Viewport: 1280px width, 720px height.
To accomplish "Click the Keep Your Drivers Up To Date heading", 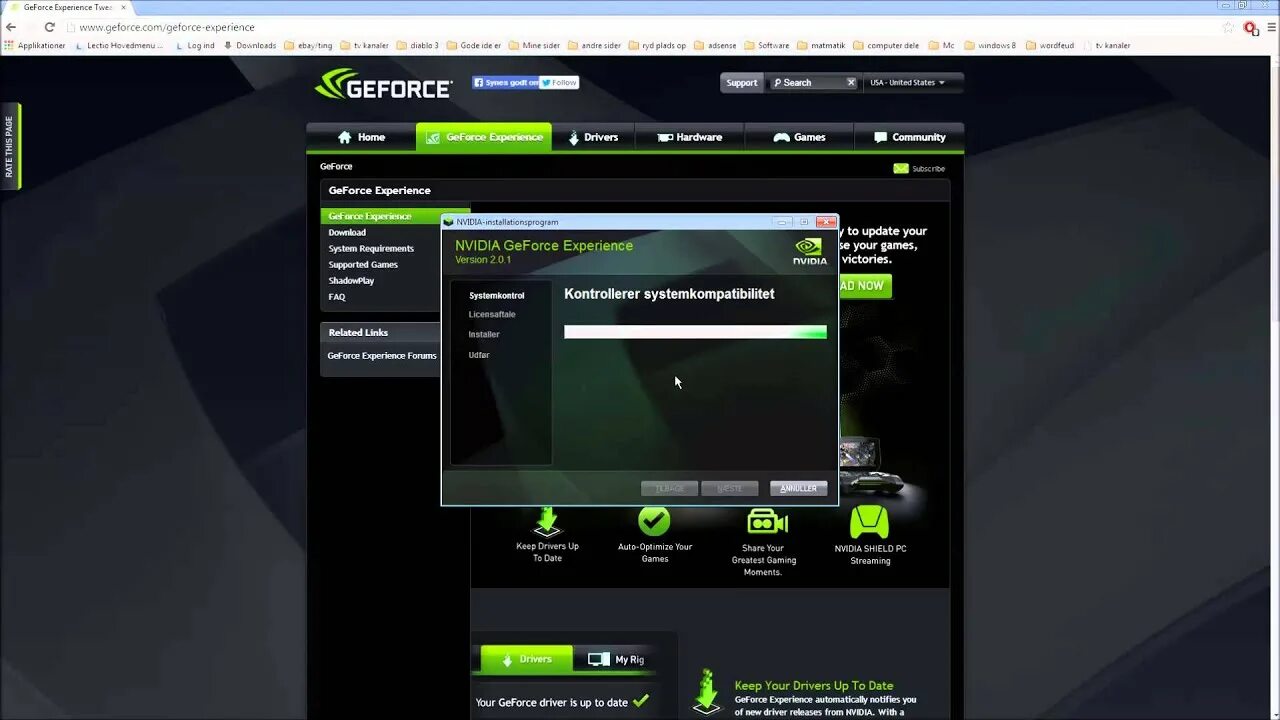I will click(x=814, y=686).
